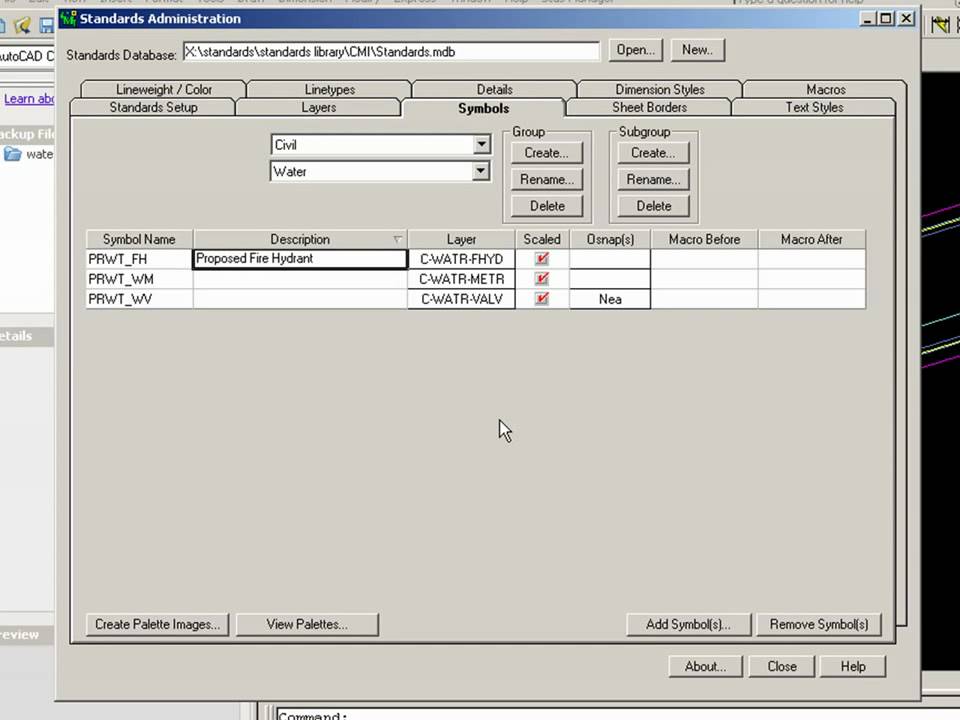Click the Layer column header
The image size is (960, 720).
click(x=461, y=239)
